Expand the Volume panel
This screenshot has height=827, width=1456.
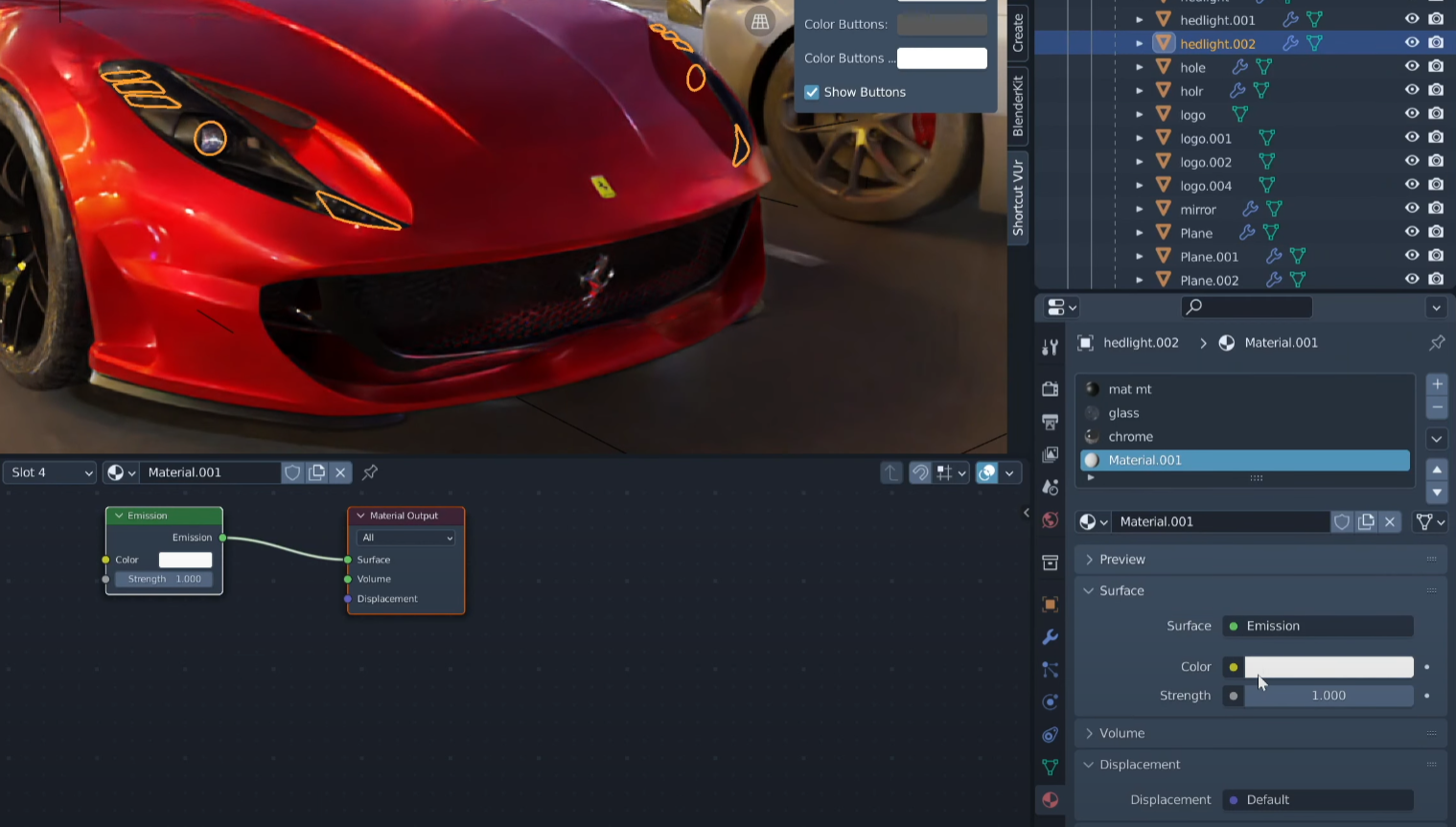click(1121, 733)
